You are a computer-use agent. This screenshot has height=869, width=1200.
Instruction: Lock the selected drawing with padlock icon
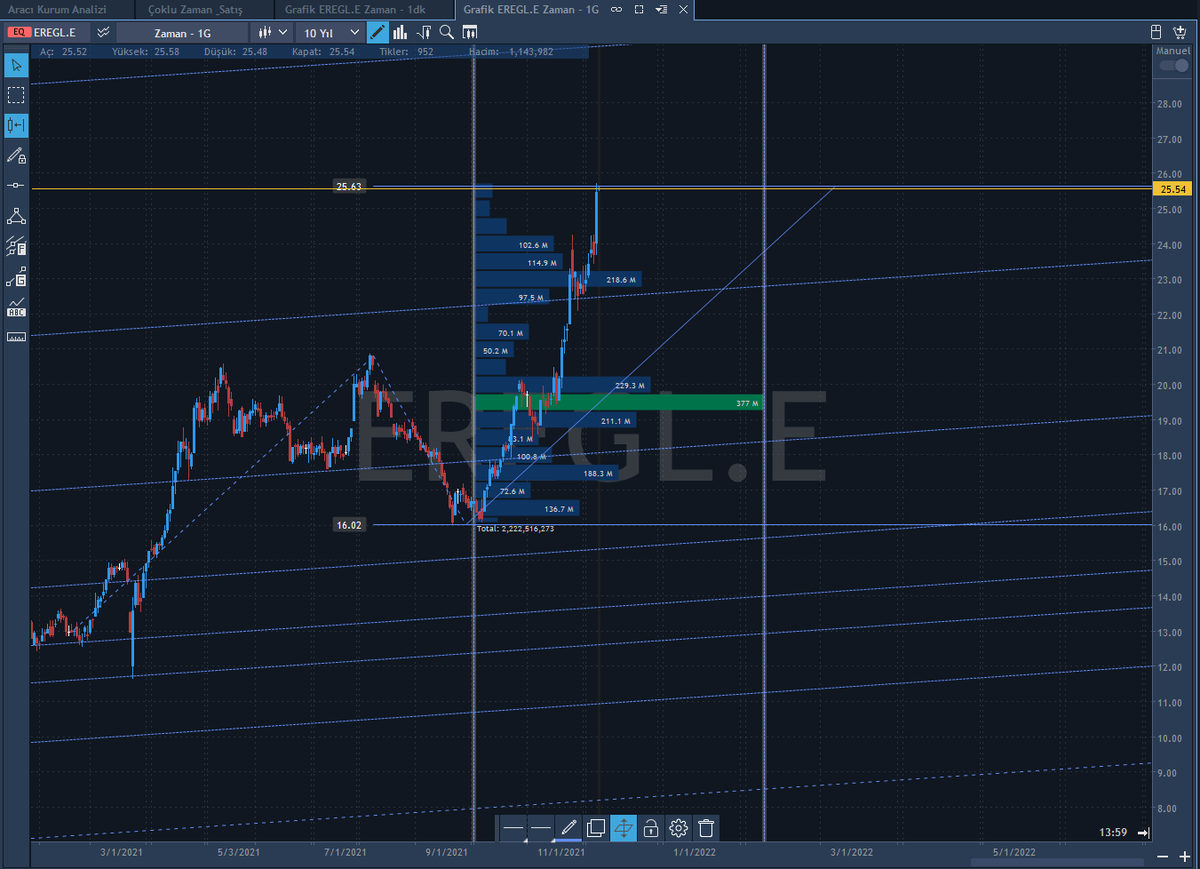pyautogui.click(x=651, y=828)
